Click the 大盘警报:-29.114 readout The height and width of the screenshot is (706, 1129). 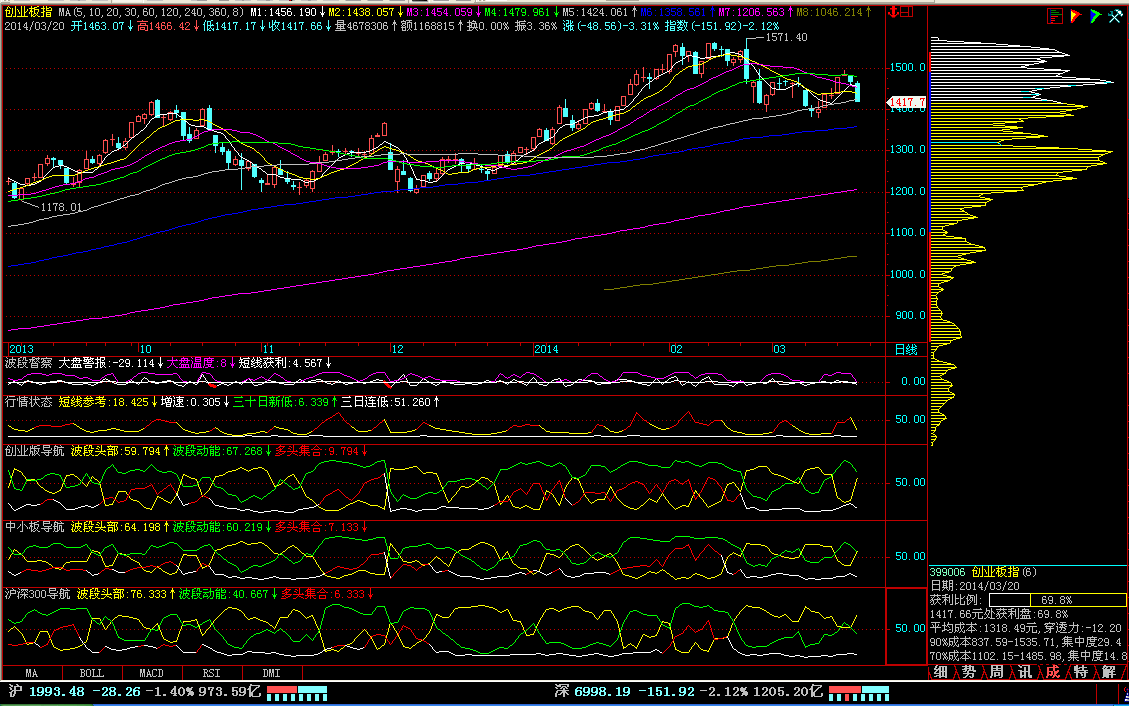click(x=107, y=363)
